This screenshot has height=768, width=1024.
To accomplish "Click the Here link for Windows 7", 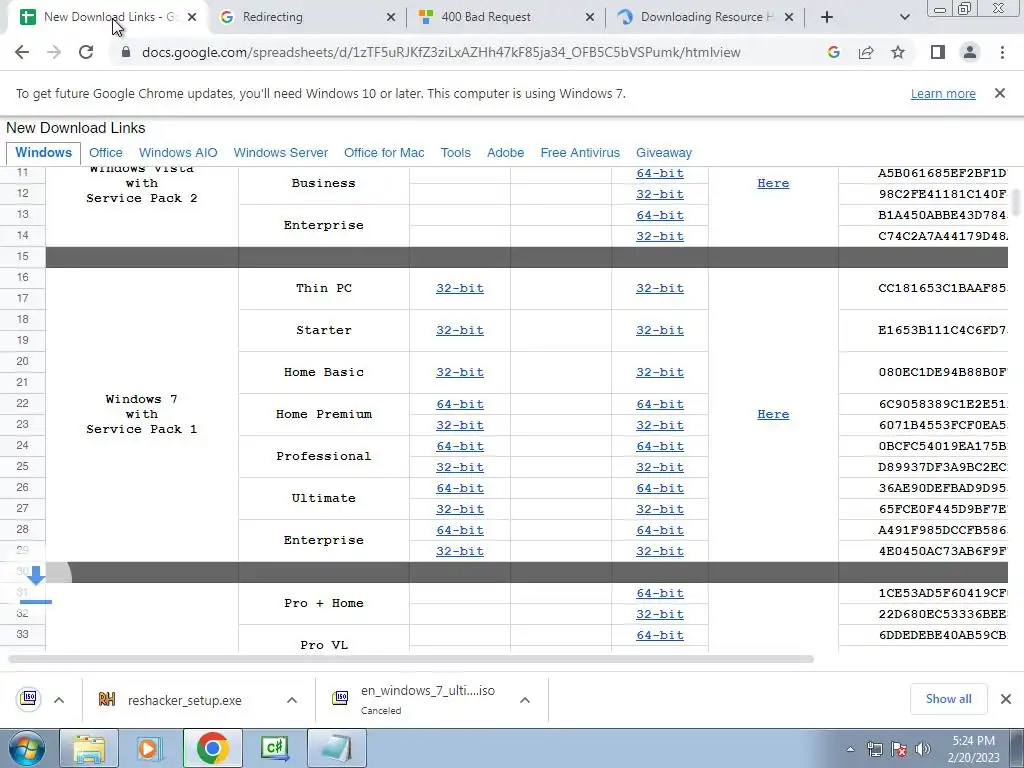I will 773,414.
